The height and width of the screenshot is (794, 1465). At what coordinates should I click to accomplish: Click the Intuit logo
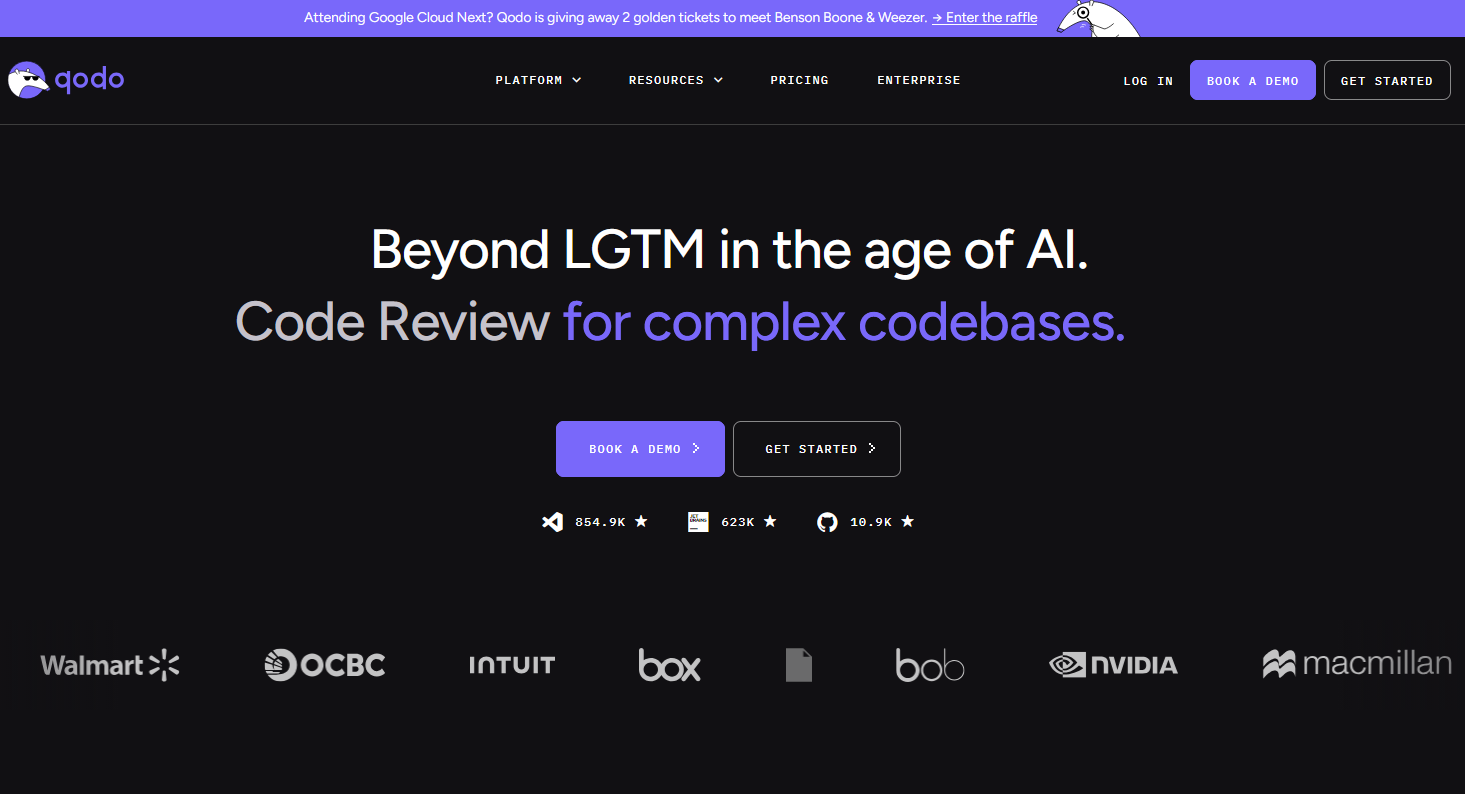[512, 665]
